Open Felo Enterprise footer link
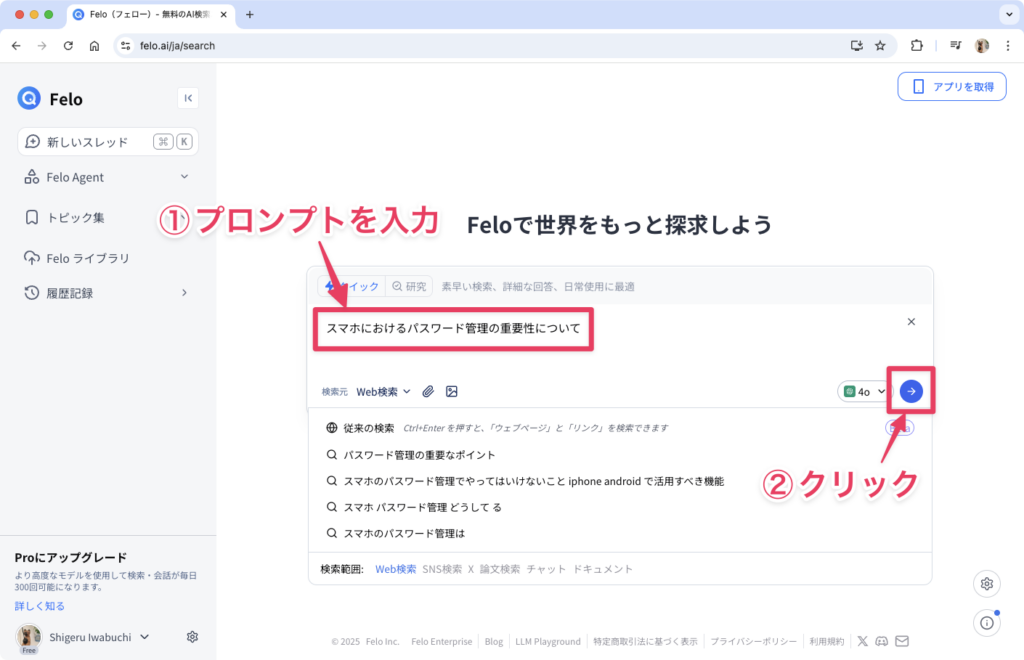 [441, 642]
